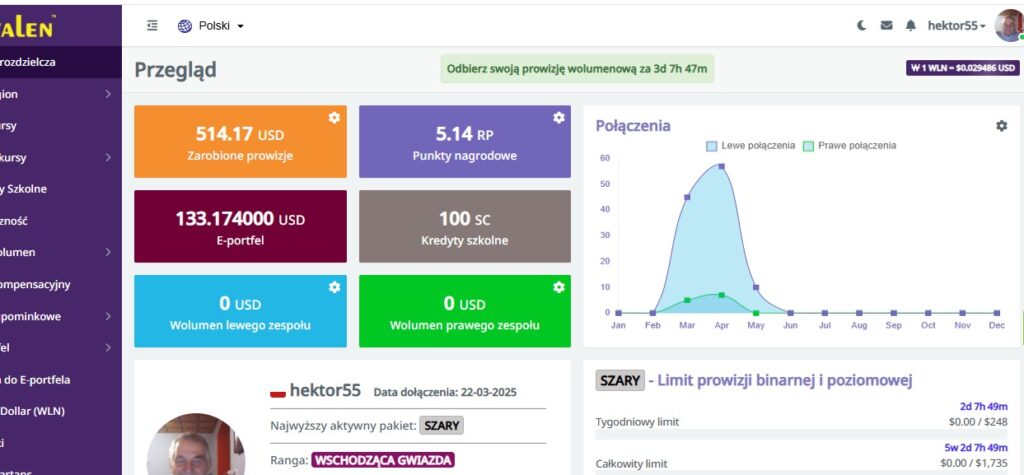The width and height of the screenshot is (1024, 475).
Task: Open the Polski language dropdown
Action: pos(211,26)
